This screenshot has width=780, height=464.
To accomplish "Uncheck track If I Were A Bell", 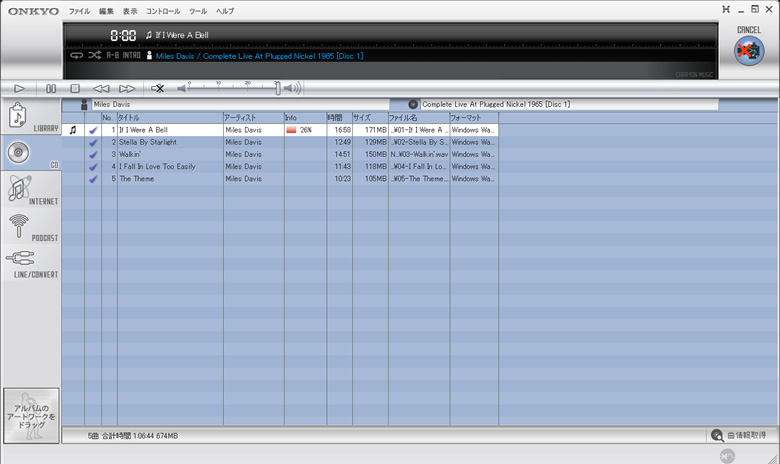I will point(93,130).
